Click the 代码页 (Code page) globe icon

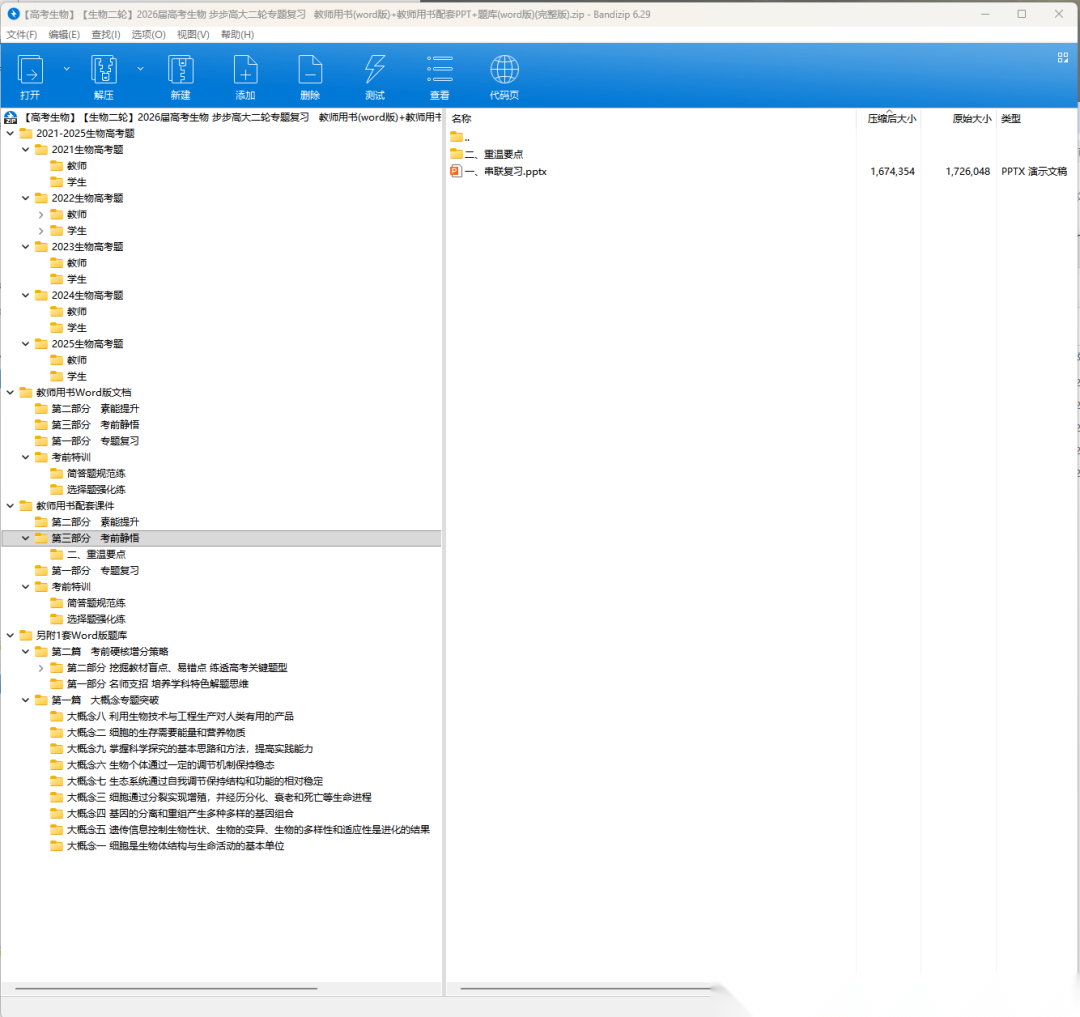504,71
